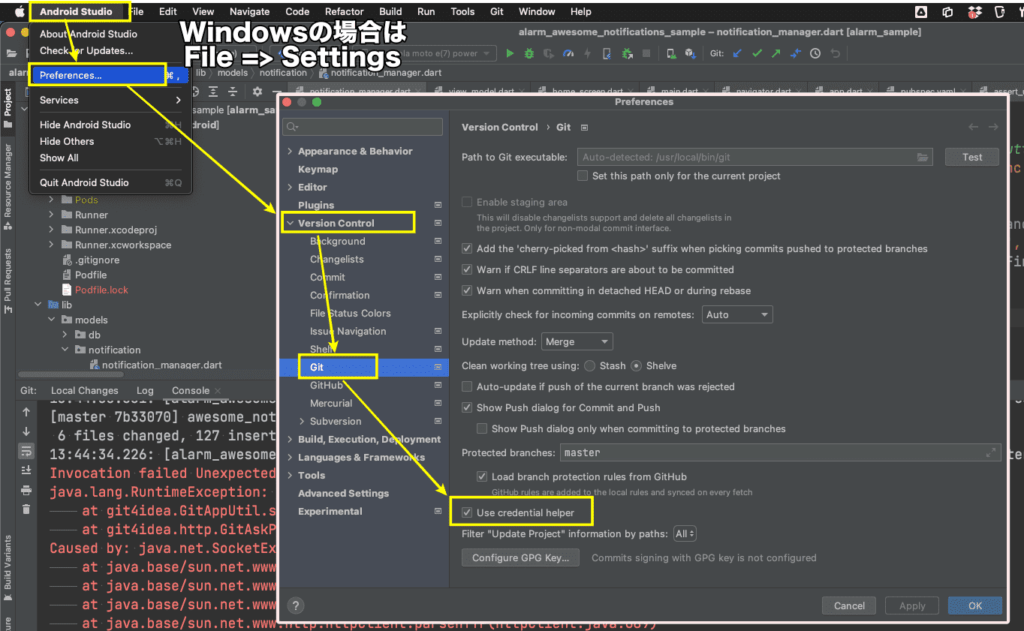Expand Build, Execution, Deployment group
Screen dimensions: 1024x631
(290, 440)
